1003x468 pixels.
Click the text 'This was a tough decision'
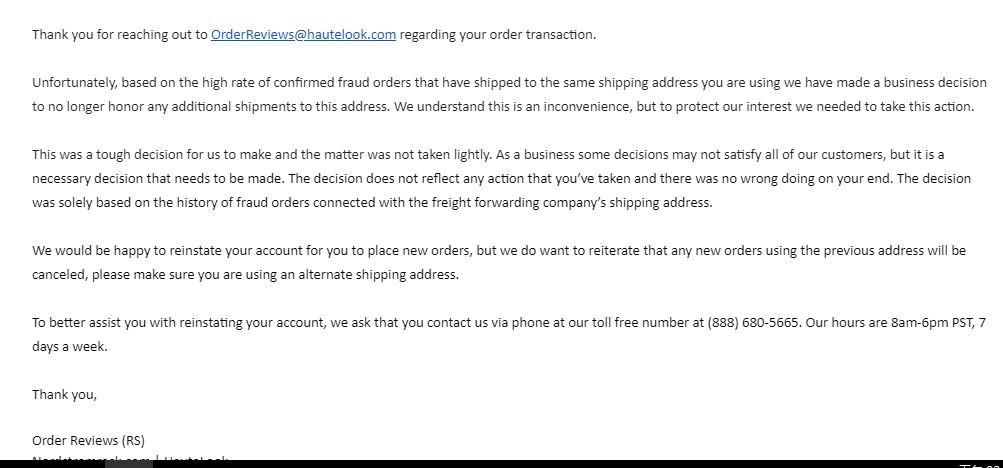100,155
